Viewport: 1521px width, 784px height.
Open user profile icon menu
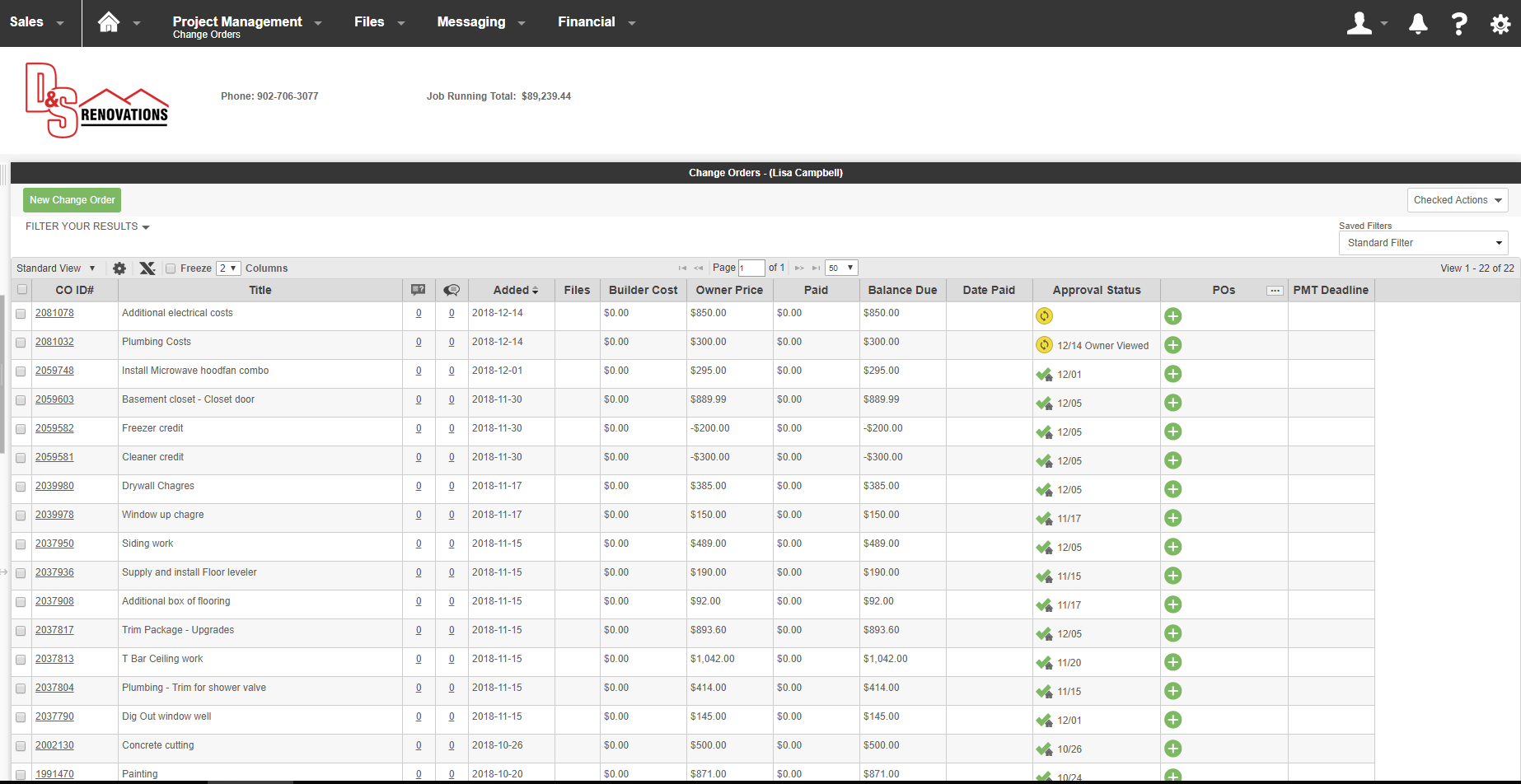1360,23
